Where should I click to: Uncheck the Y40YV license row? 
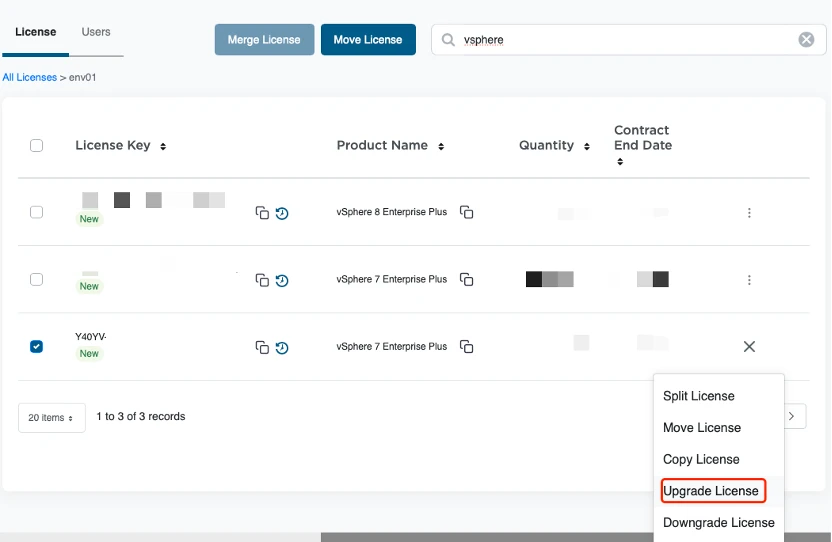tap(37, 346)
